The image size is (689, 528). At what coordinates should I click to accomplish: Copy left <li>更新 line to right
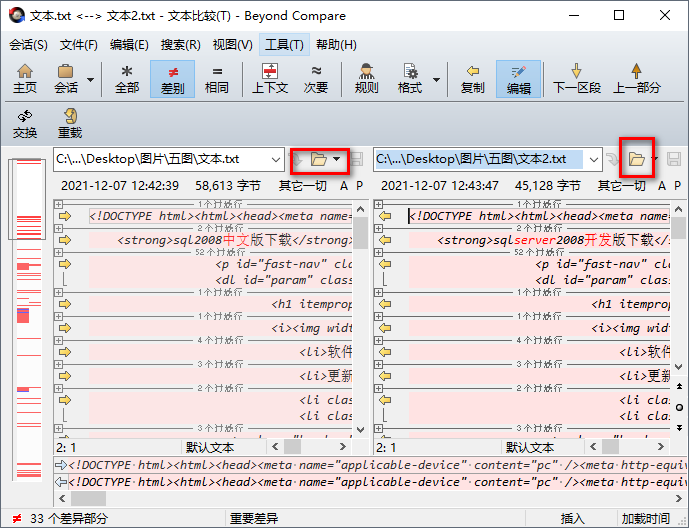point(65,376)
